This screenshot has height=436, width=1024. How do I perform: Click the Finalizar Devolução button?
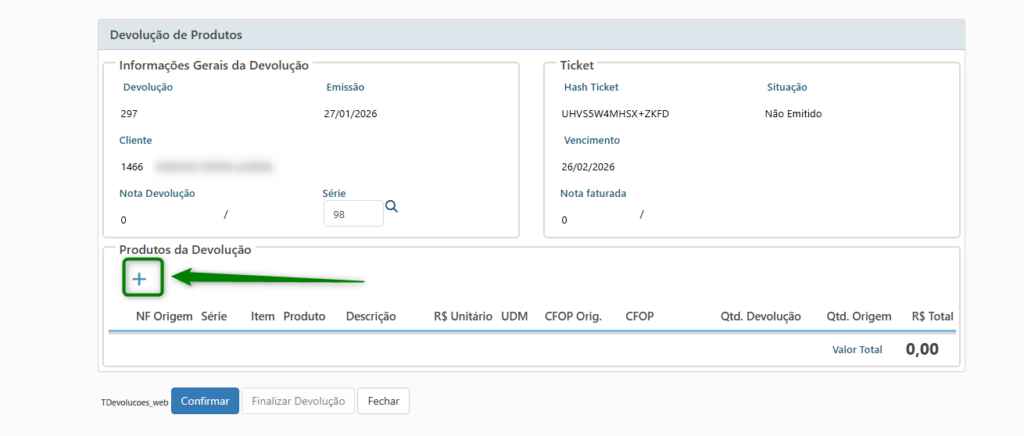coord(298,401)
